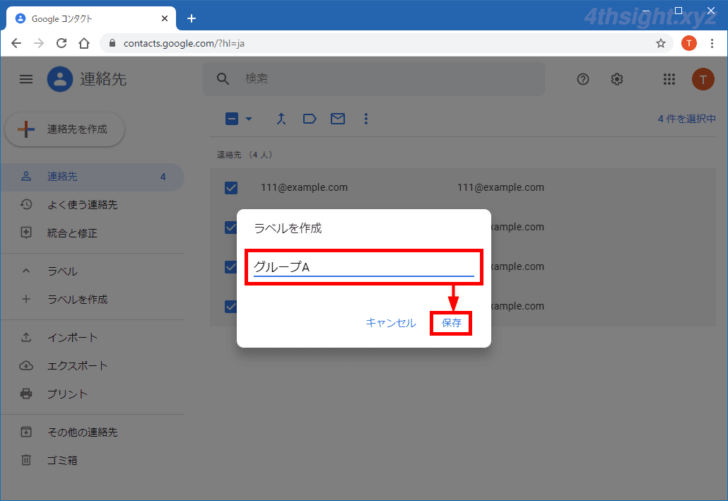Open Chrome profile avatar in toolbar
Image resolution: width=728 pixels, height=501 pixels.
[x=689, y=43]
